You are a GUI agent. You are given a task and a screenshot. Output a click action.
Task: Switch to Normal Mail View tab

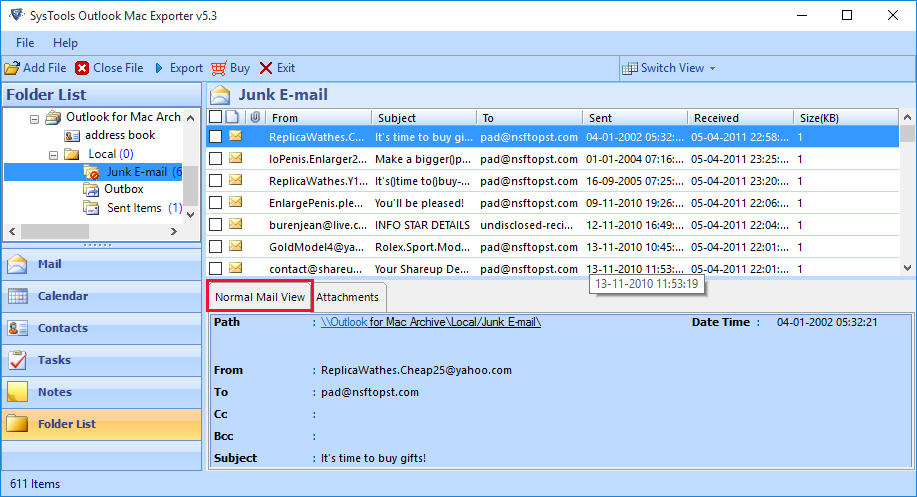click(x=260, y=296)
